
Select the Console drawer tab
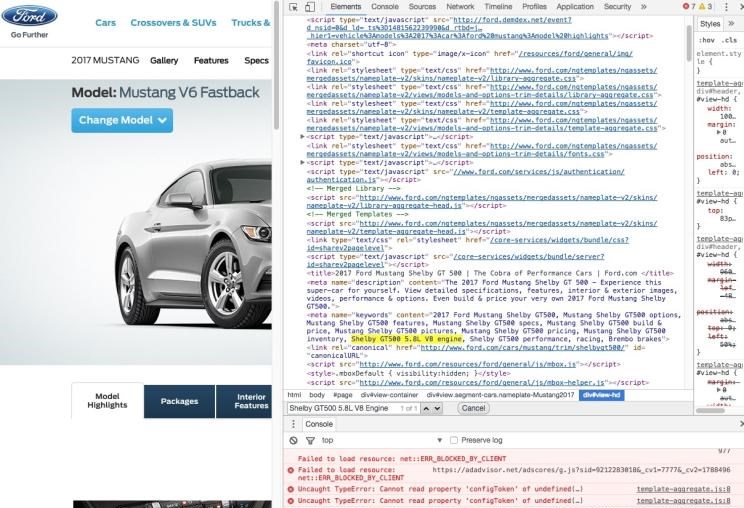[319, 424]
